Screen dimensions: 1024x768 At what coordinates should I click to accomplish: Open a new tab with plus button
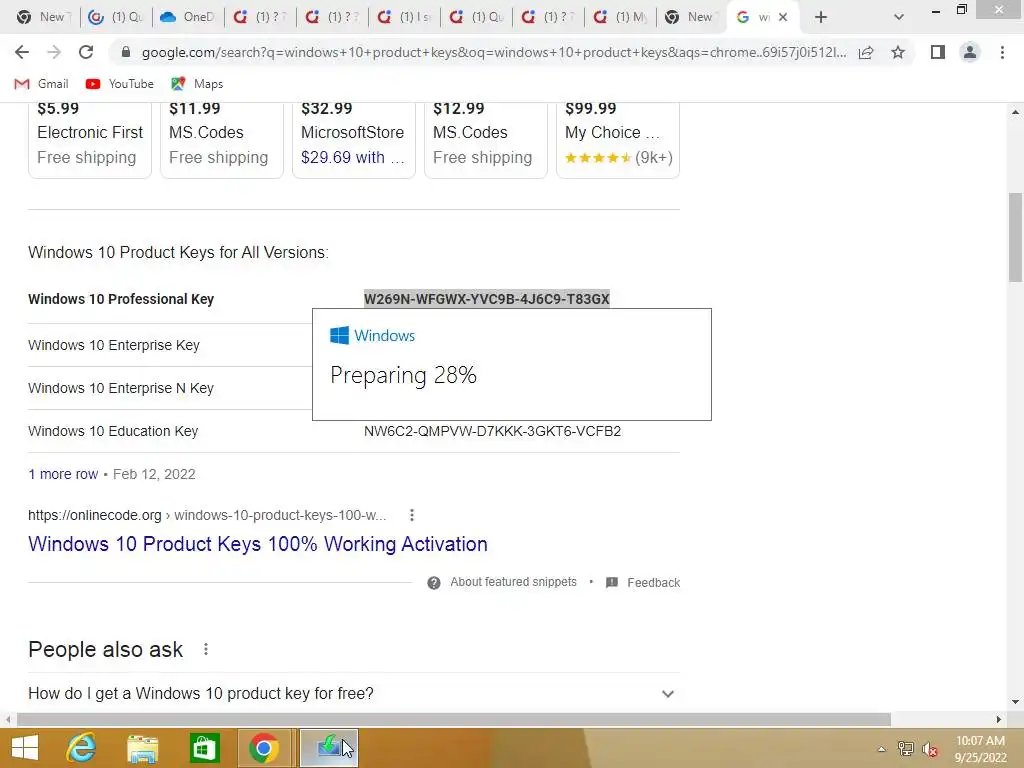pyautogui.click(x=821, y=17)
